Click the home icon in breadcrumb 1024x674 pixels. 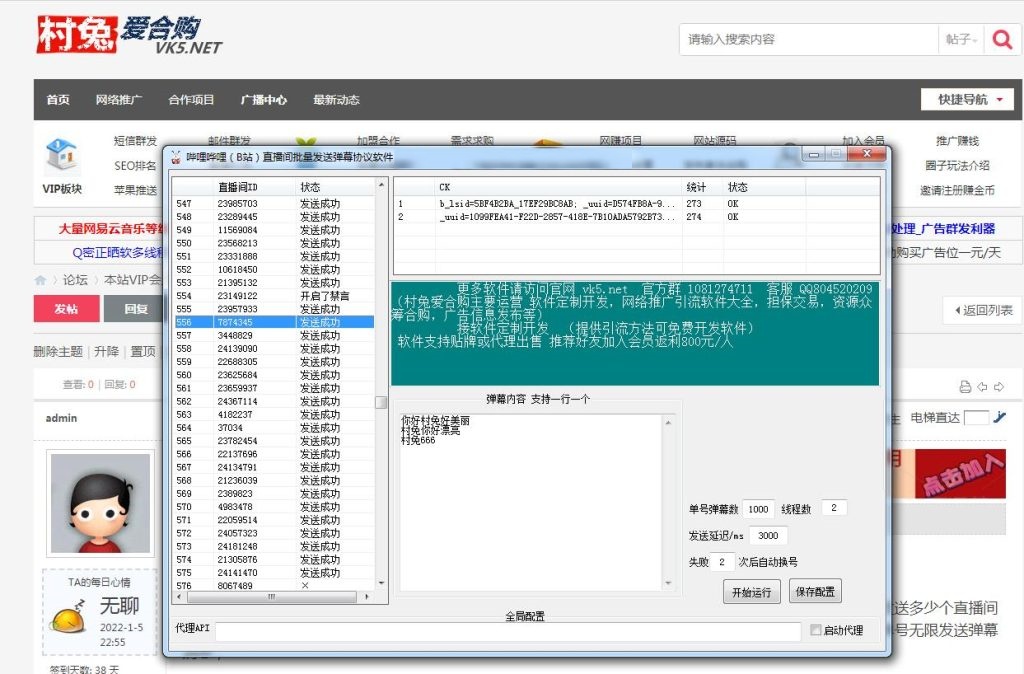pyautogui.click(x=40, y=280)
